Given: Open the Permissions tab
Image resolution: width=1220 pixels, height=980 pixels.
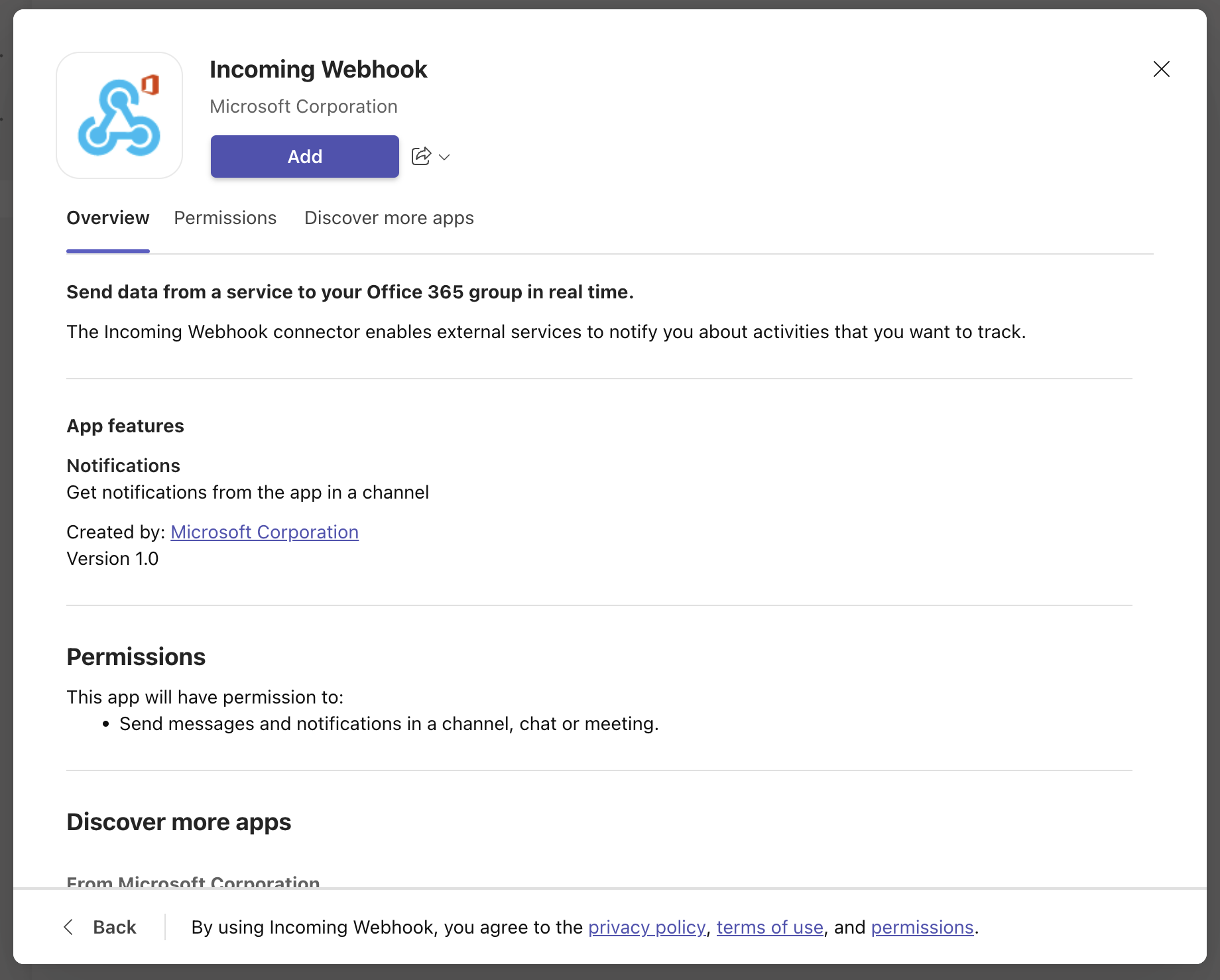Looking at the screenshot, I should 225,218.
